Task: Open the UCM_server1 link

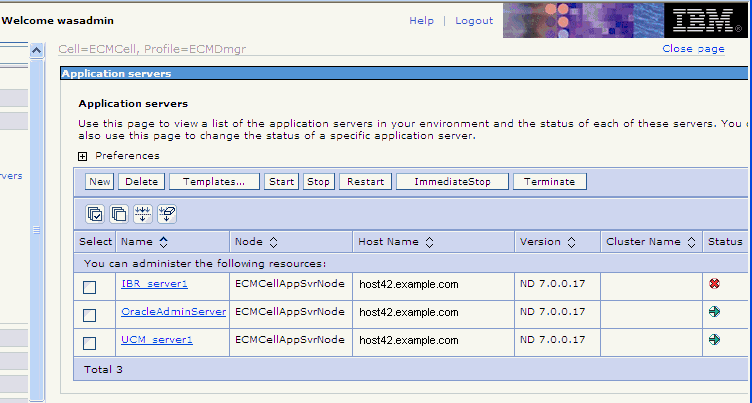Action: [157, 340]
